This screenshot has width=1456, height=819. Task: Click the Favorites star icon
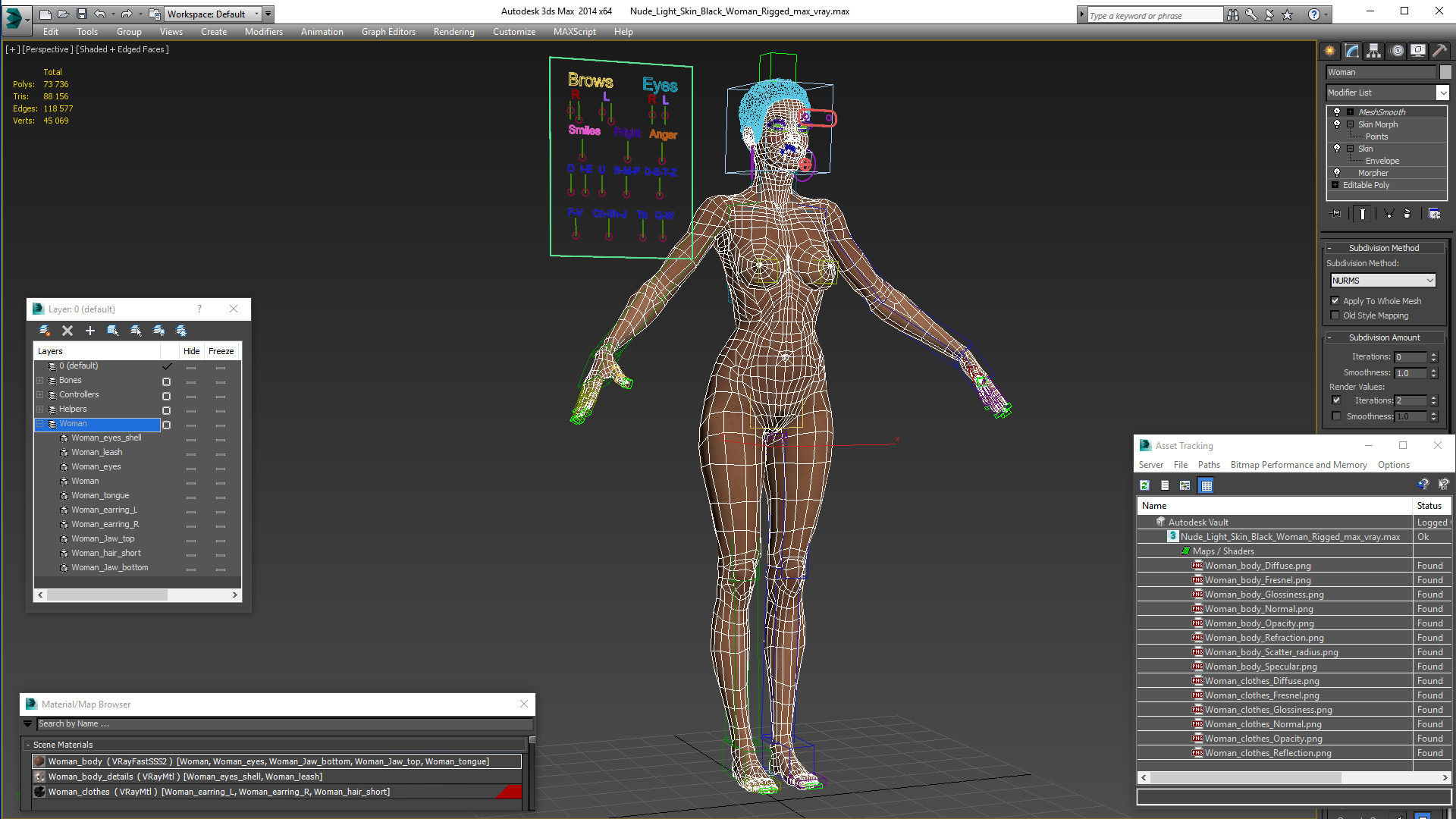[x=1288, y=14]
